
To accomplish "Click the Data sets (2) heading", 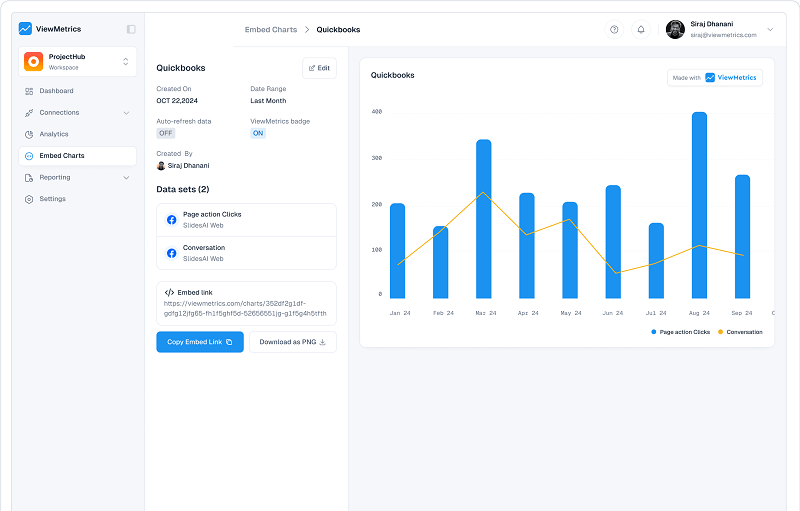I will (183, 189).
